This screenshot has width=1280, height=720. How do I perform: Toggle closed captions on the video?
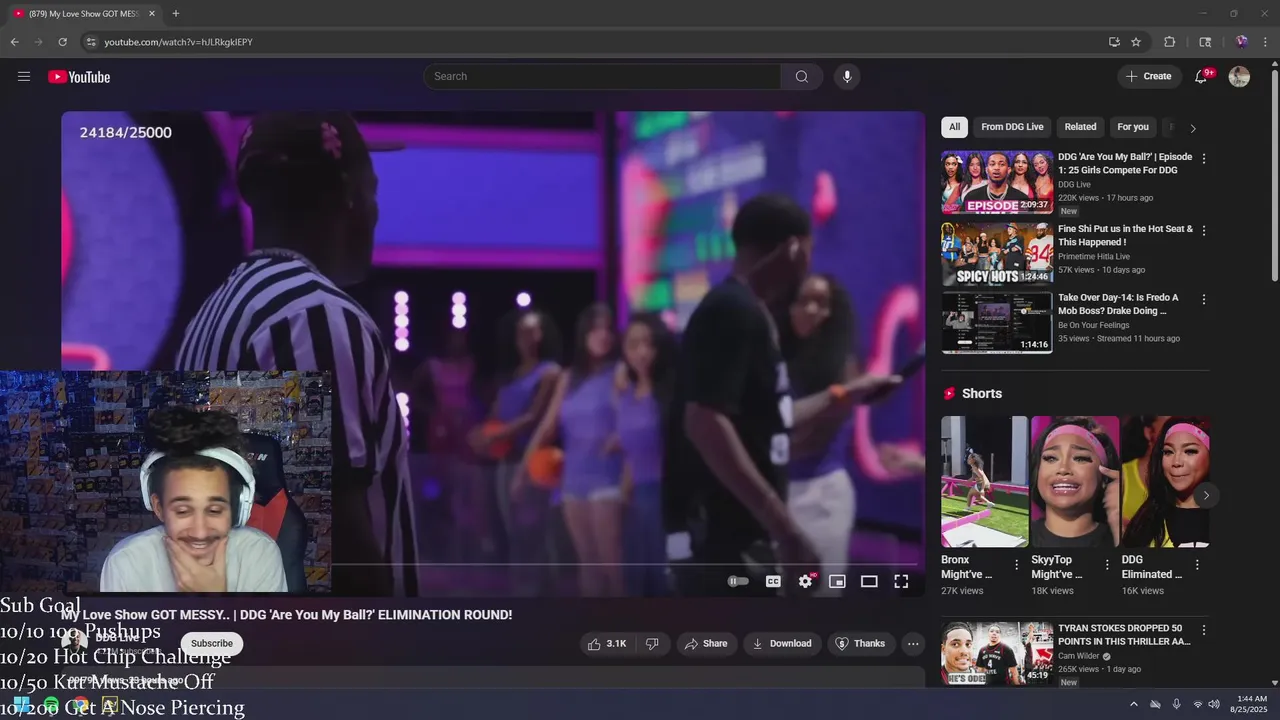773,581
